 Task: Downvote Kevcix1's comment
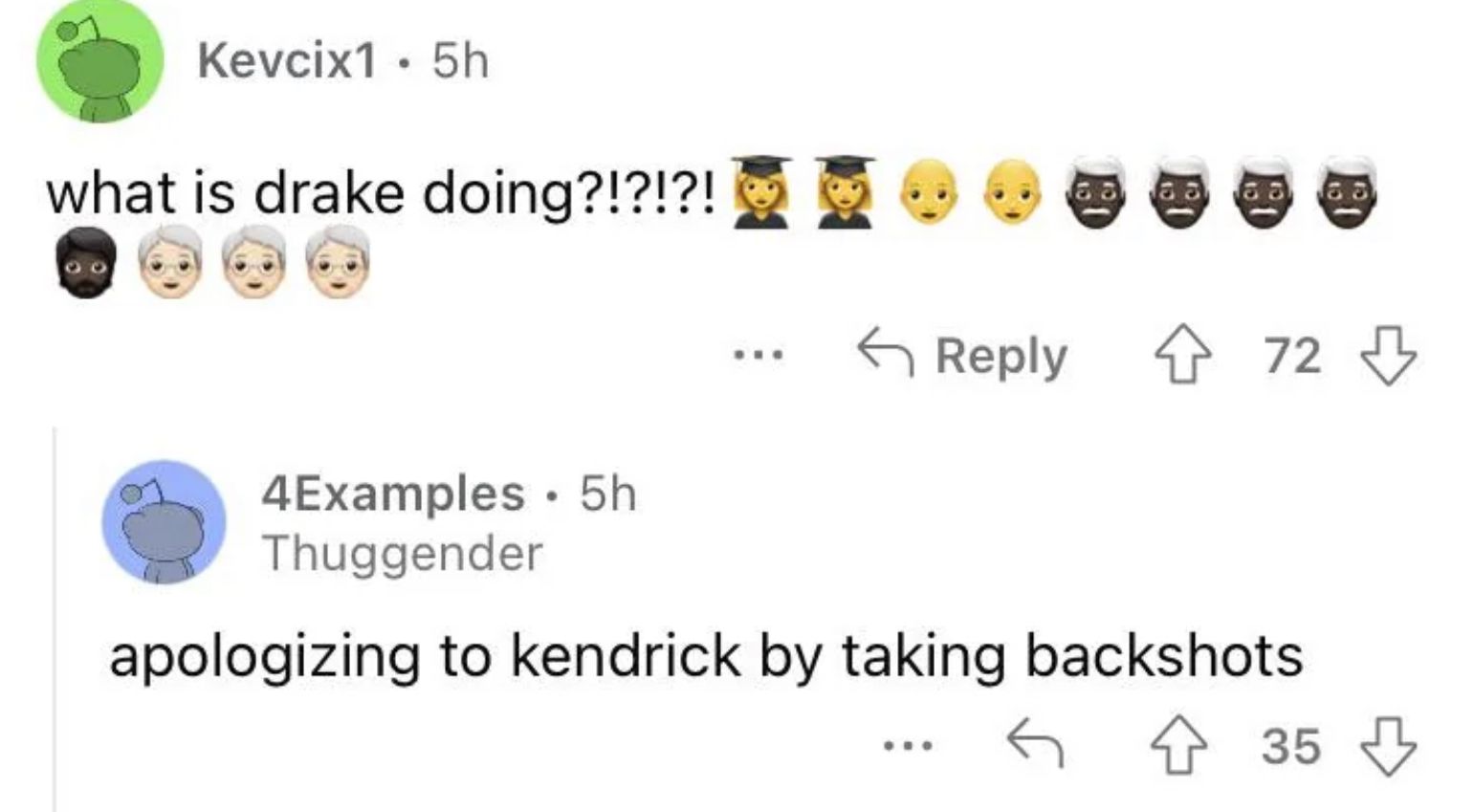point(1387,357)
